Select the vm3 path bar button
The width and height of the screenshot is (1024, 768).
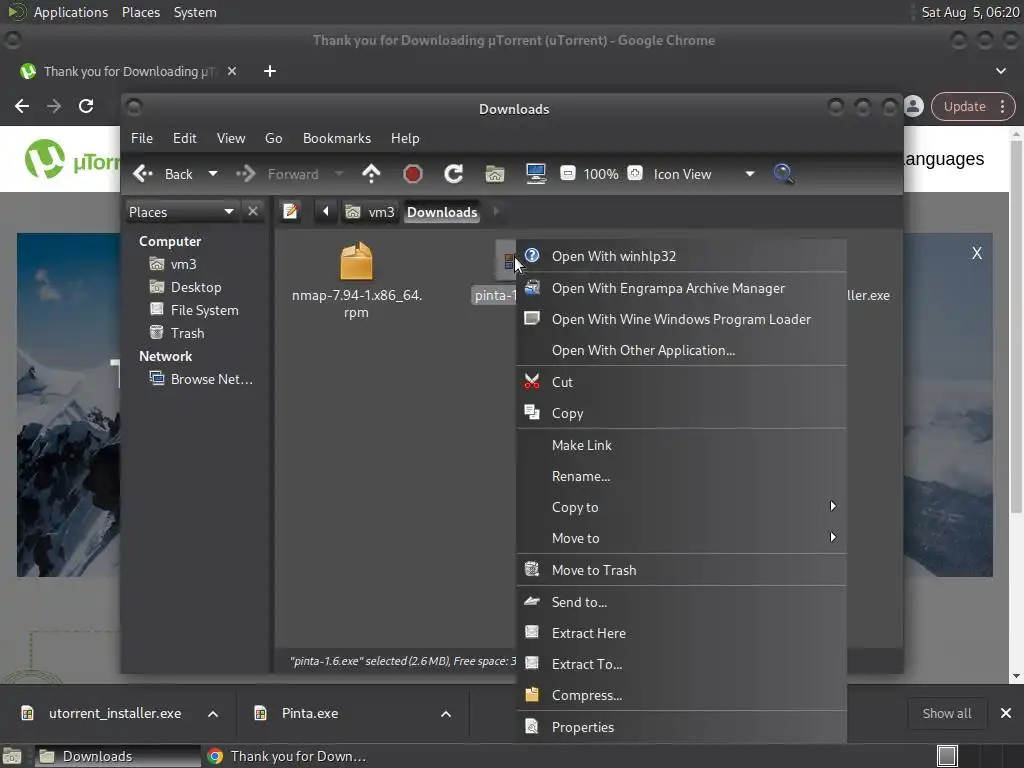[x=370, y=212]
